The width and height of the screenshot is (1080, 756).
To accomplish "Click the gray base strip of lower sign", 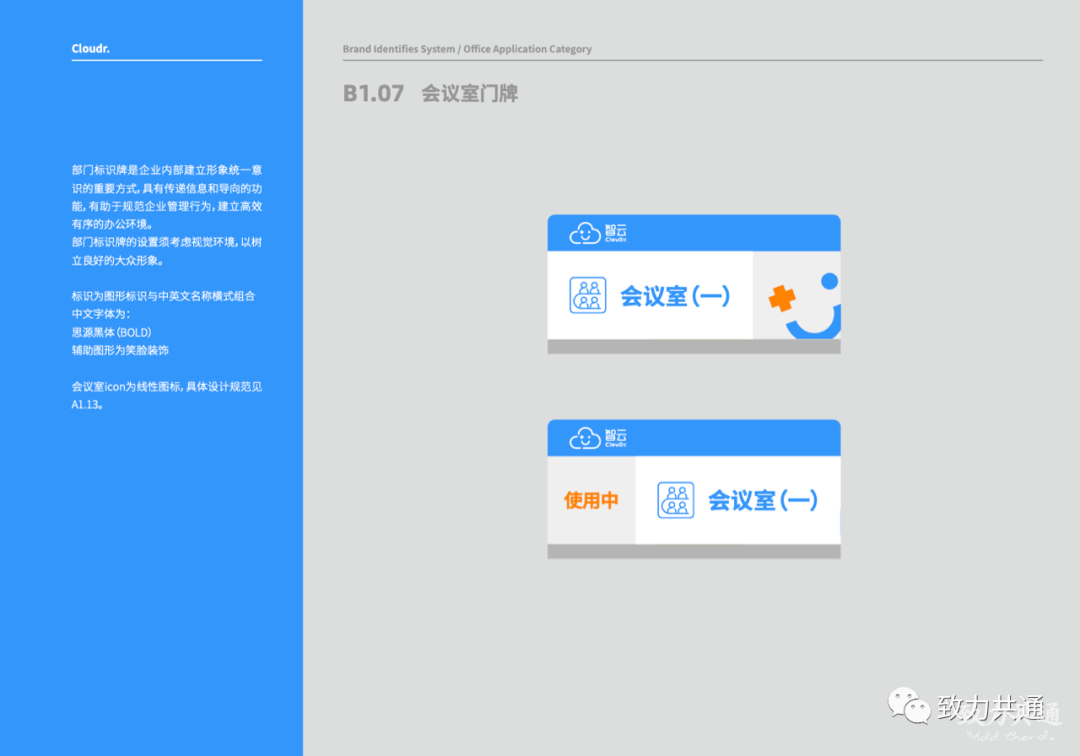I will coord(693,551).
